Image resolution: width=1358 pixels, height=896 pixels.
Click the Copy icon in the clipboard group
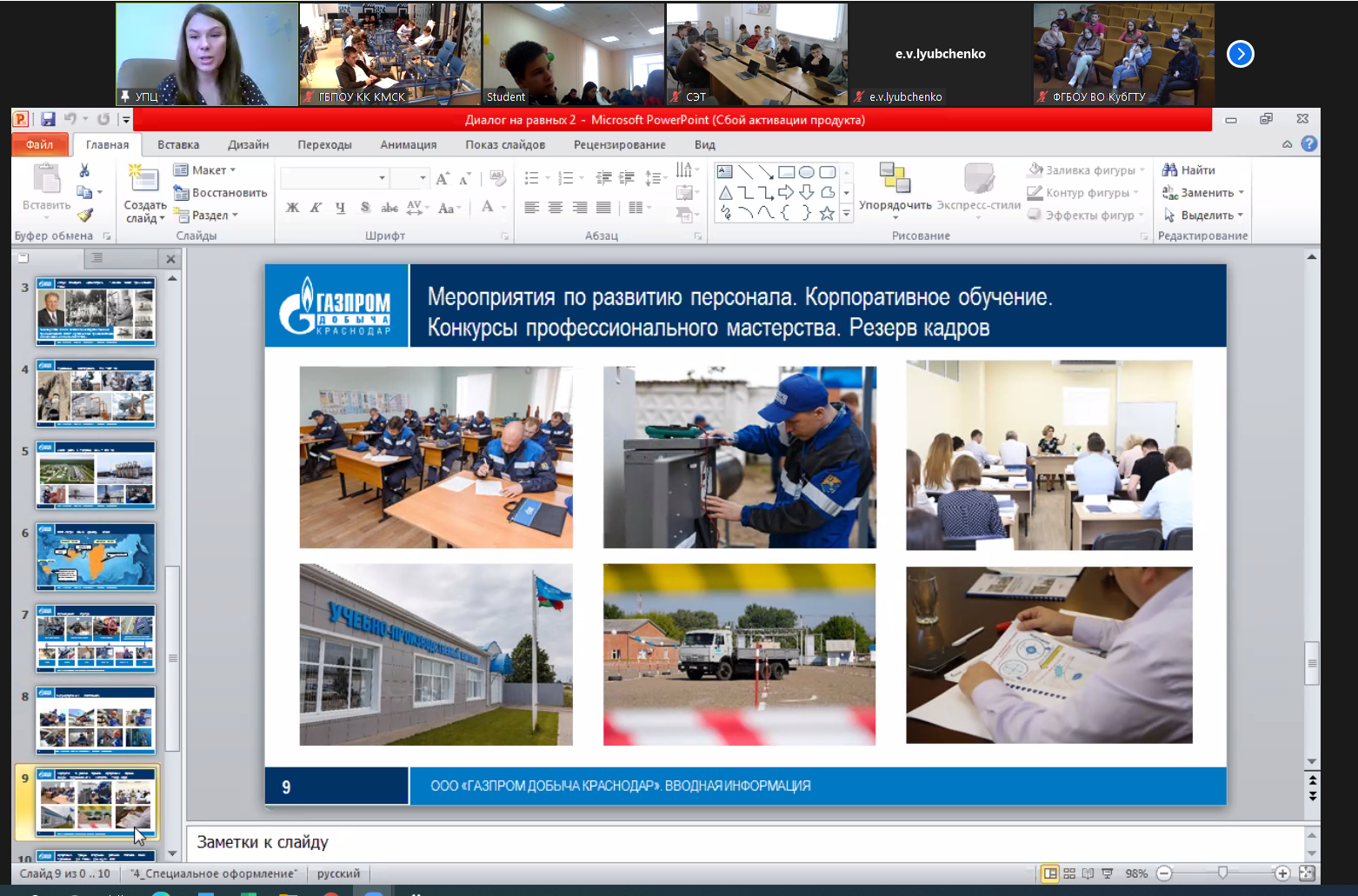tap(84, 192)
